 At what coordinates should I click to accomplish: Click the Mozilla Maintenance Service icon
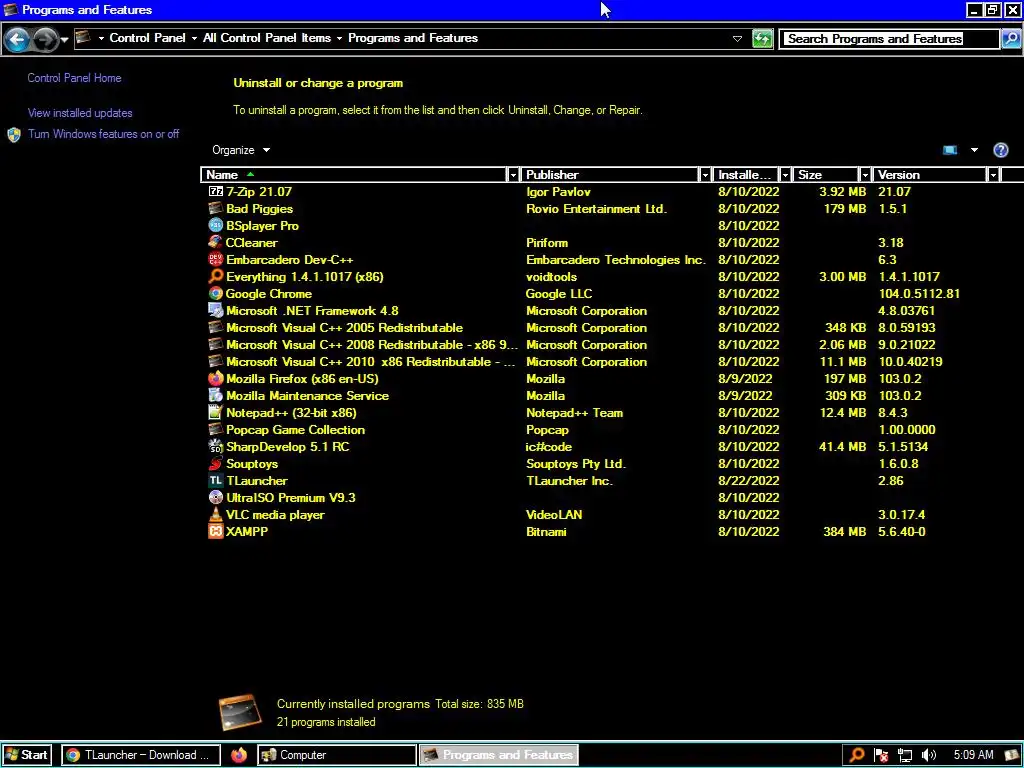(216, 395)
